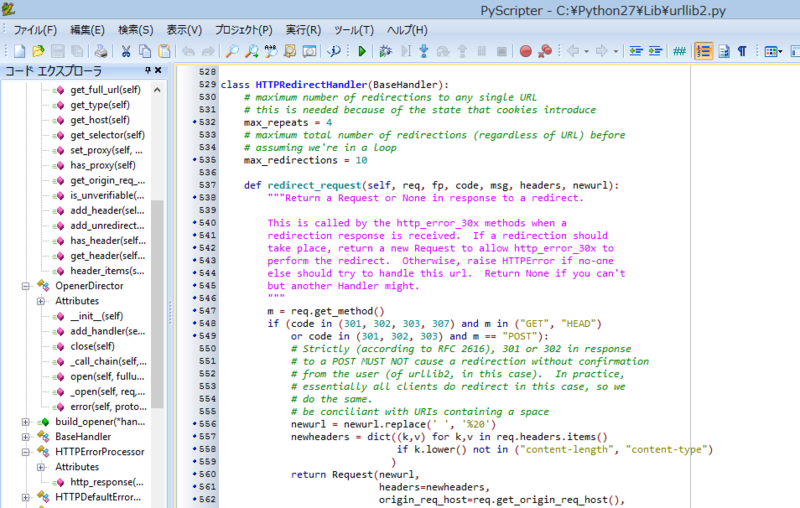Open the layouts dropdown arrow
The image size is (800, 508).
[780, 52]
